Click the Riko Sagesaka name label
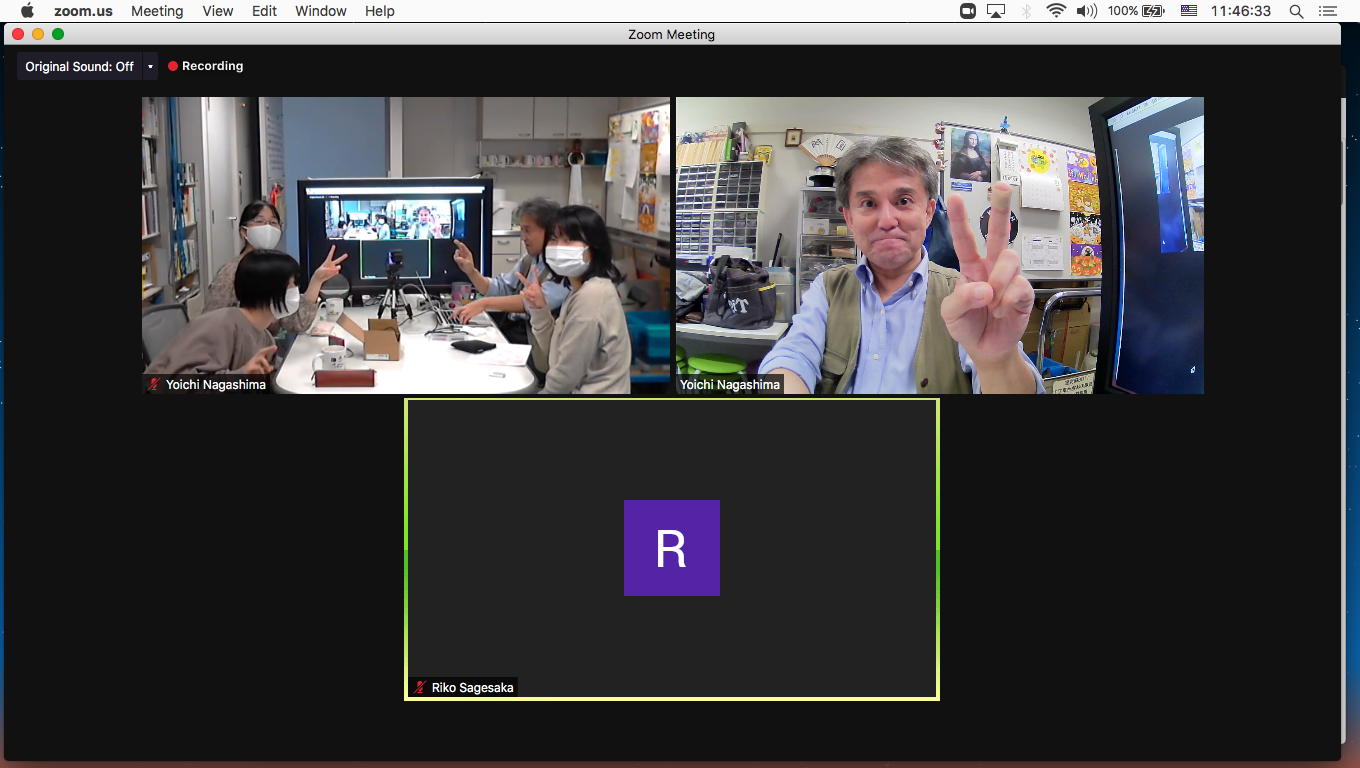1360x768 pixels. click(x=472, y=688)
